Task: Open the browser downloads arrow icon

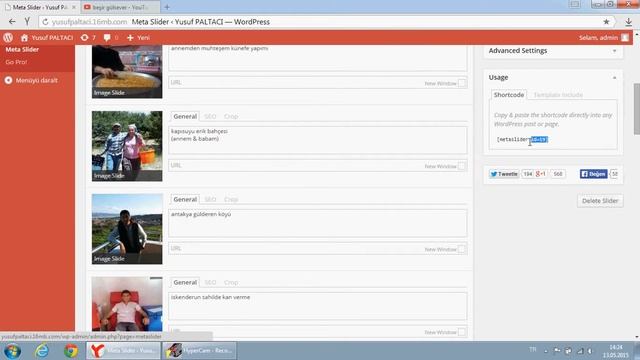Action: tap(629, 22)
